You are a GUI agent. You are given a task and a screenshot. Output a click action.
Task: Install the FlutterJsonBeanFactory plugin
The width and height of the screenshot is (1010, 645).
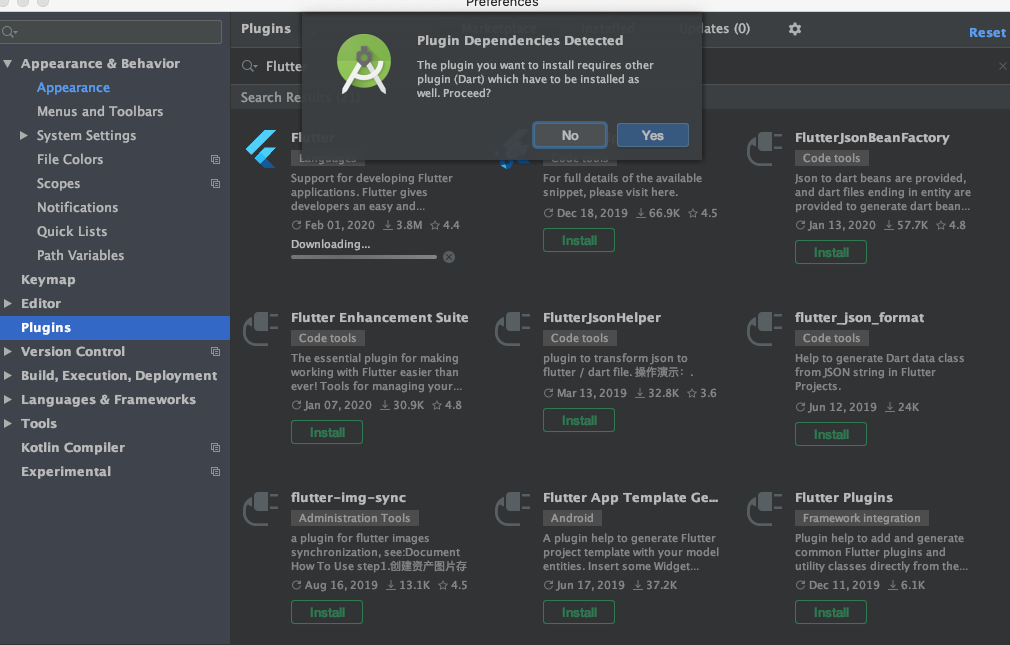click(831, 253)
